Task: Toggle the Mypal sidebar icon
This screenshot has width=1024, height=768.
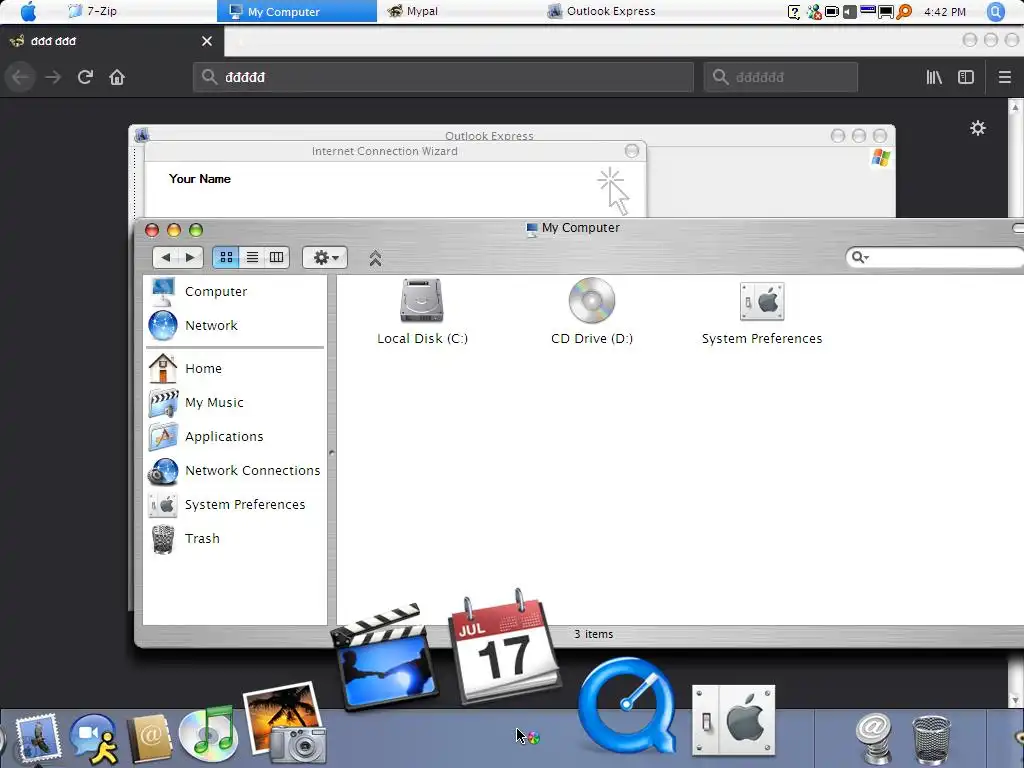Action: click(x=966, y=77)
